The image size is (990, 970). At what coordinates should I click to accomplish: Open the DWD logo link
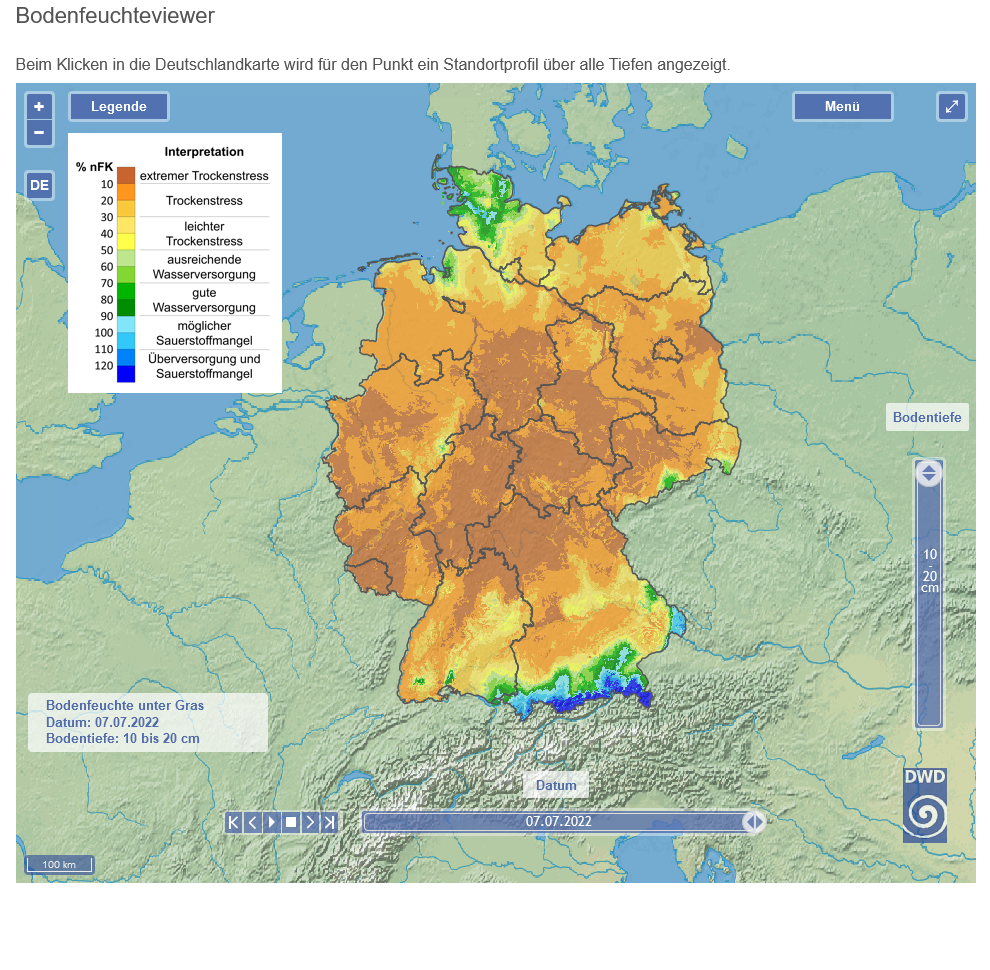point(924,805)
